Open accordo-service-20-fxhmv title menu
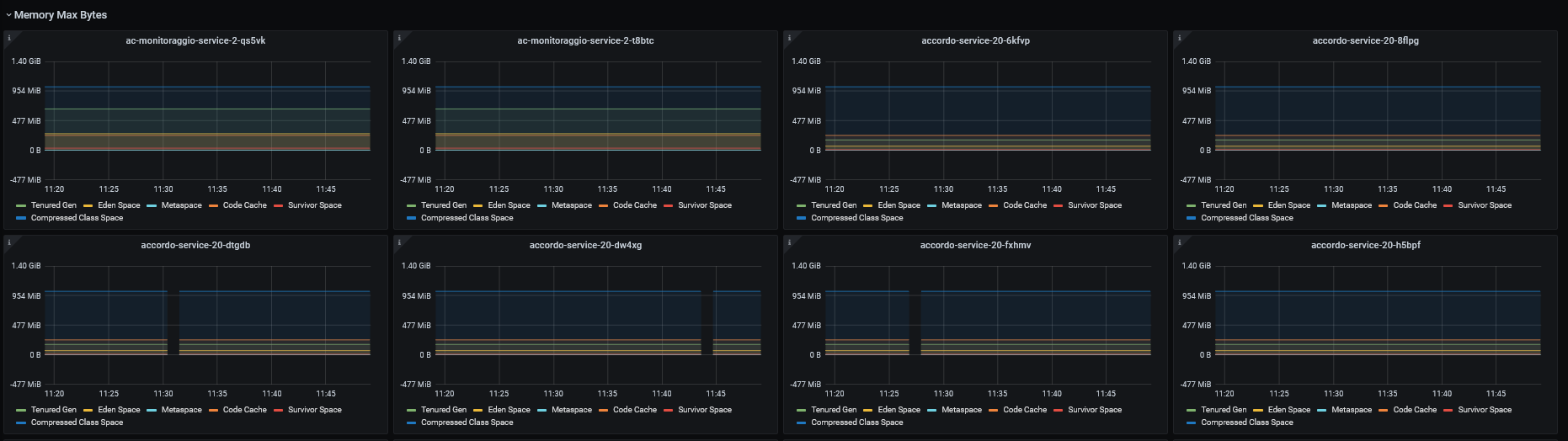Screen dimensions: 1568x441 click(x=975, y=245)
